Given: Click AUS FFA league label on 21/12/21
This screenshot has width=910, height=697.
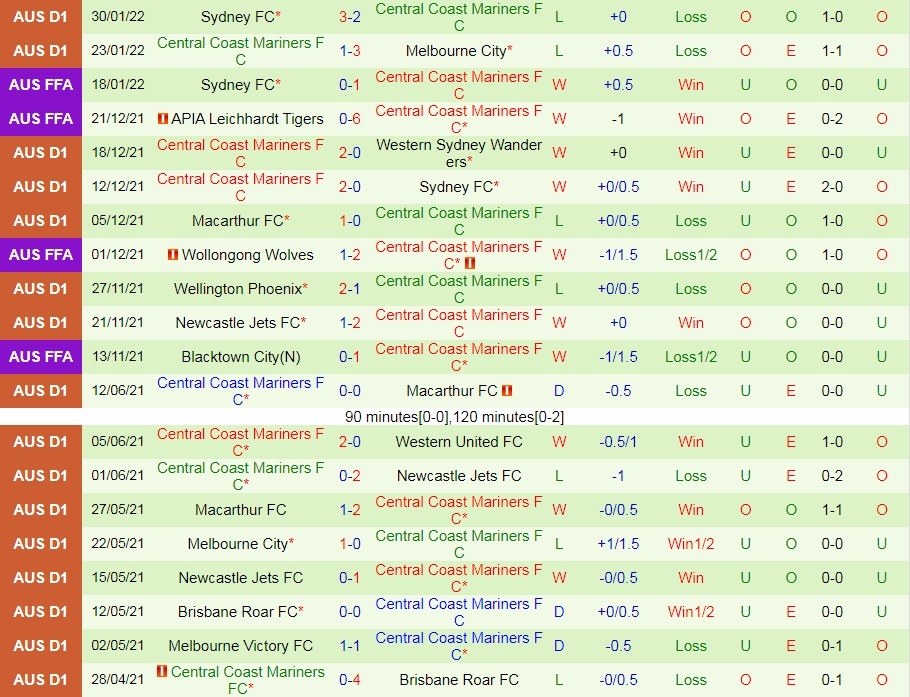Looking at the screenshot, I should coord(41,118).
